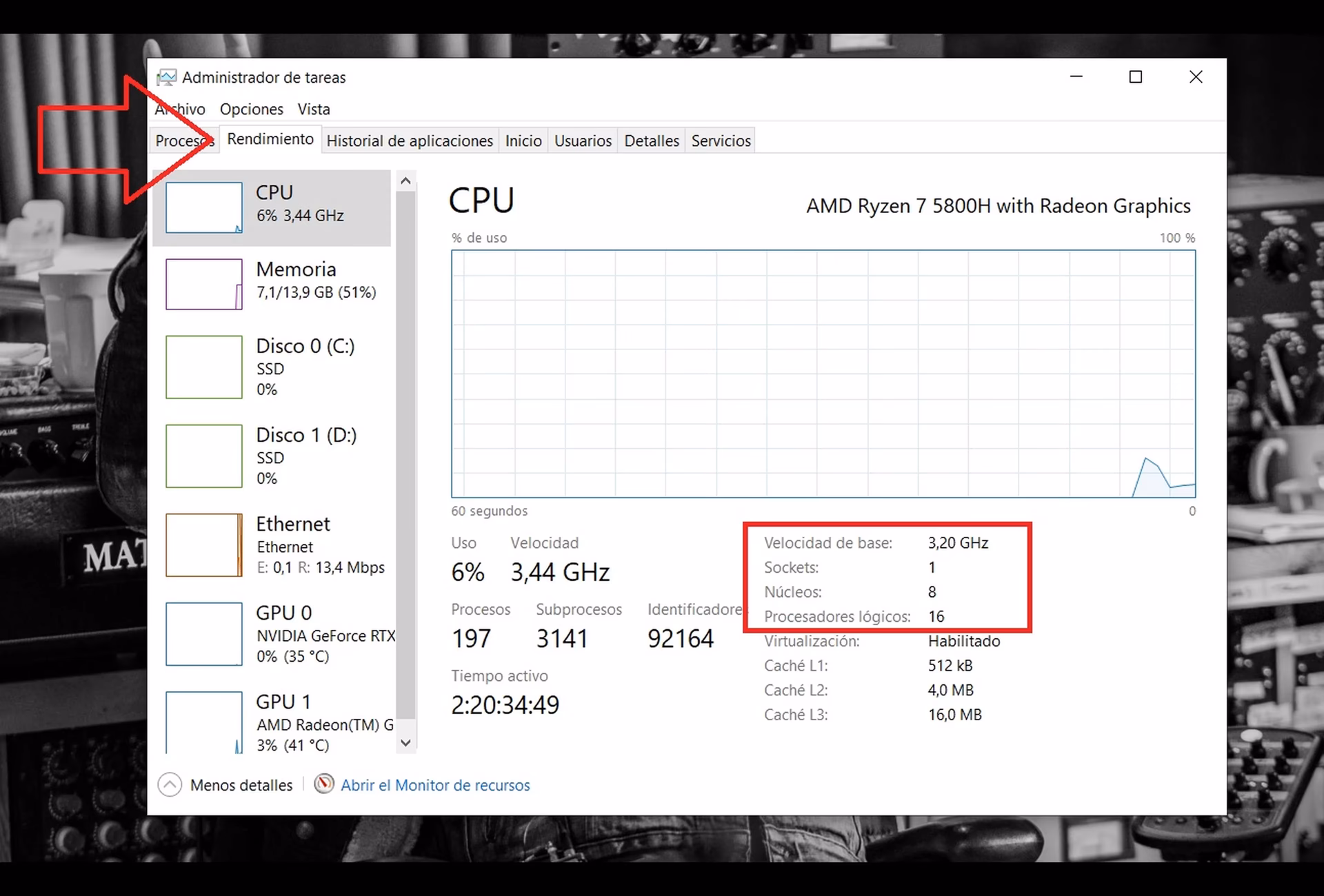Minimize the Administrador de tareas window

1076,77
